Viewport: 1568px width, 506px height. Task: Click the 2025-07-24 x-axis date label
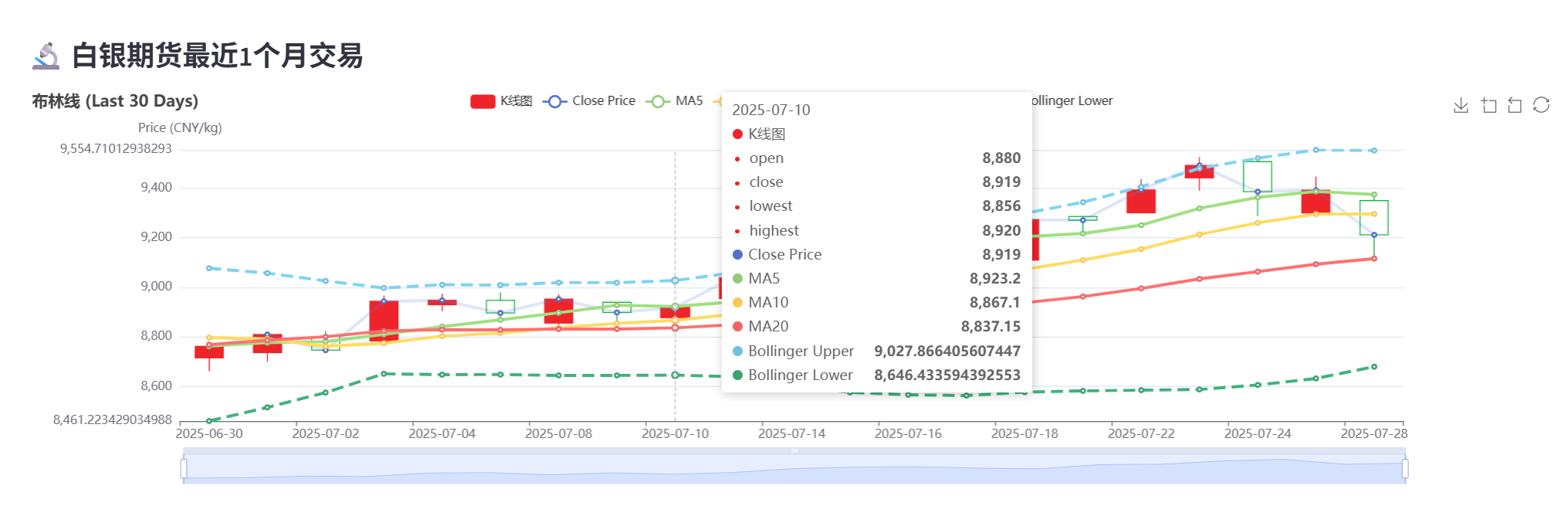pyautogui.click(x=1258, y=434)
